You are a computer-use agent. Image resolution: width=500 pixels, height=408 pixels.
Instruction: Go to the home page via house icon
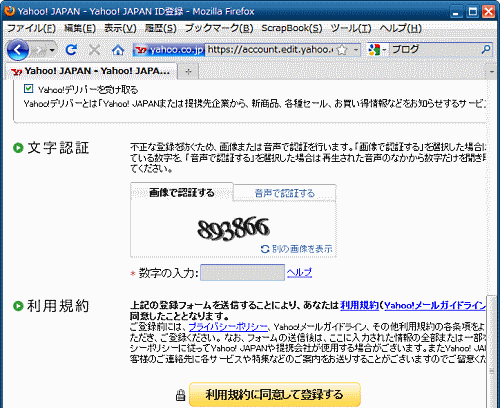pos(118,50)
